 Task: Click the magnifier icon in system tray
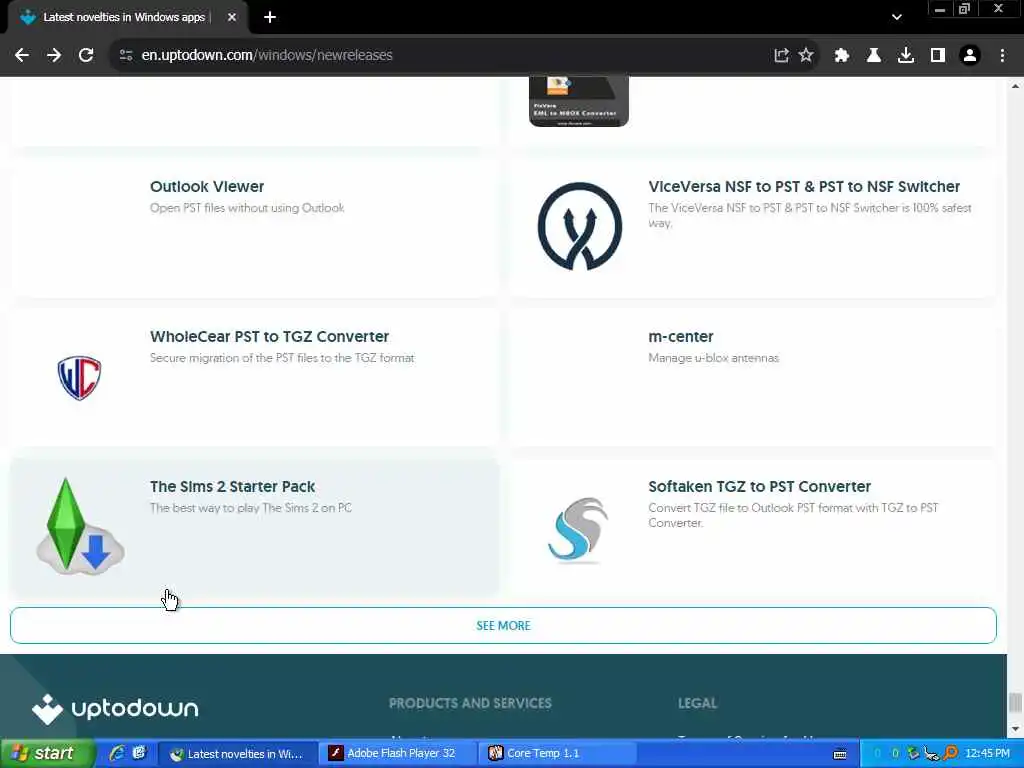pyautogui.click(x=950, y=754)
